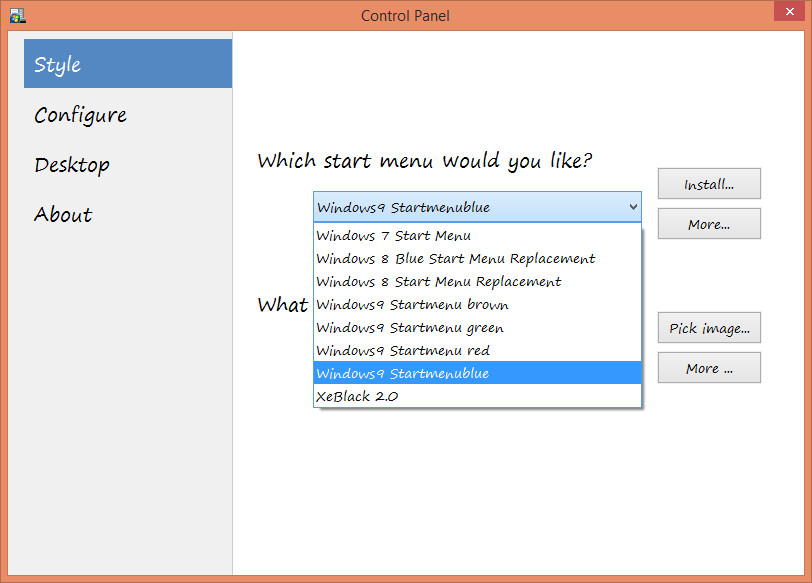The width and height of the screenshot is (812, 583).
Task: Close the Control Panel window
Action: 790,11
